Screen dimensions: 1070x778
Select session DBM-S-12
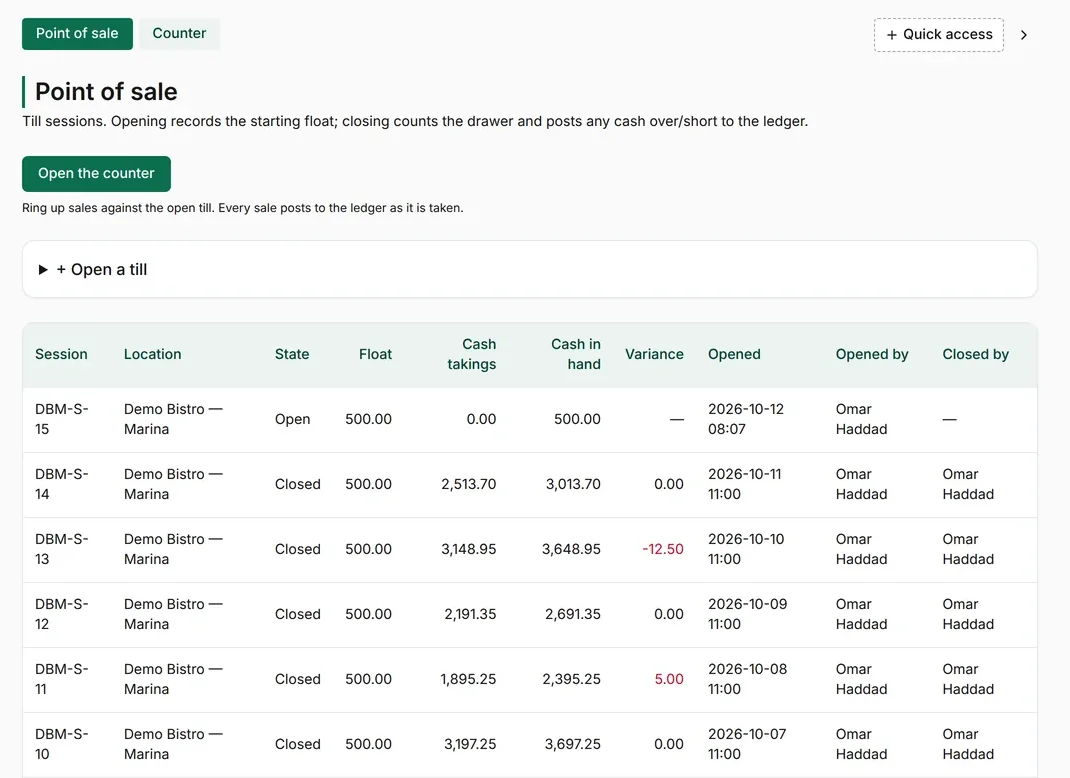(x=61, y=614)
